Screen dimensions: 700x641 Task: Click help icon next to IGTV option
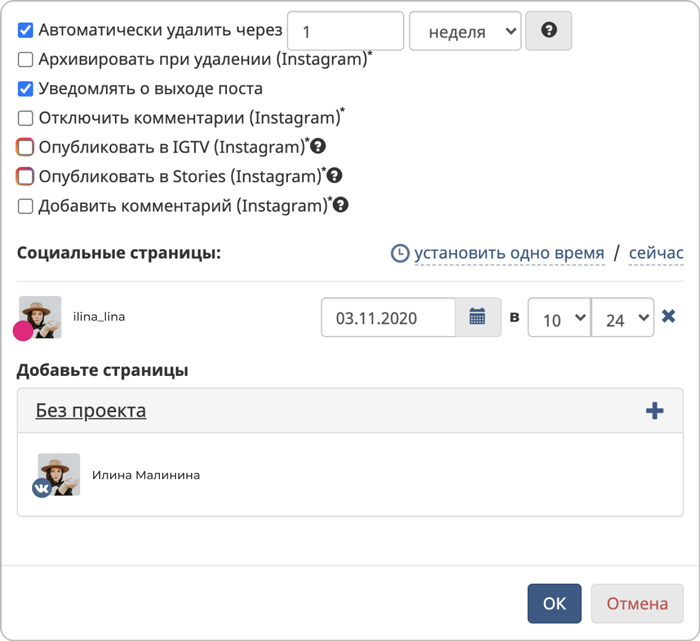(x=318, y=147)
